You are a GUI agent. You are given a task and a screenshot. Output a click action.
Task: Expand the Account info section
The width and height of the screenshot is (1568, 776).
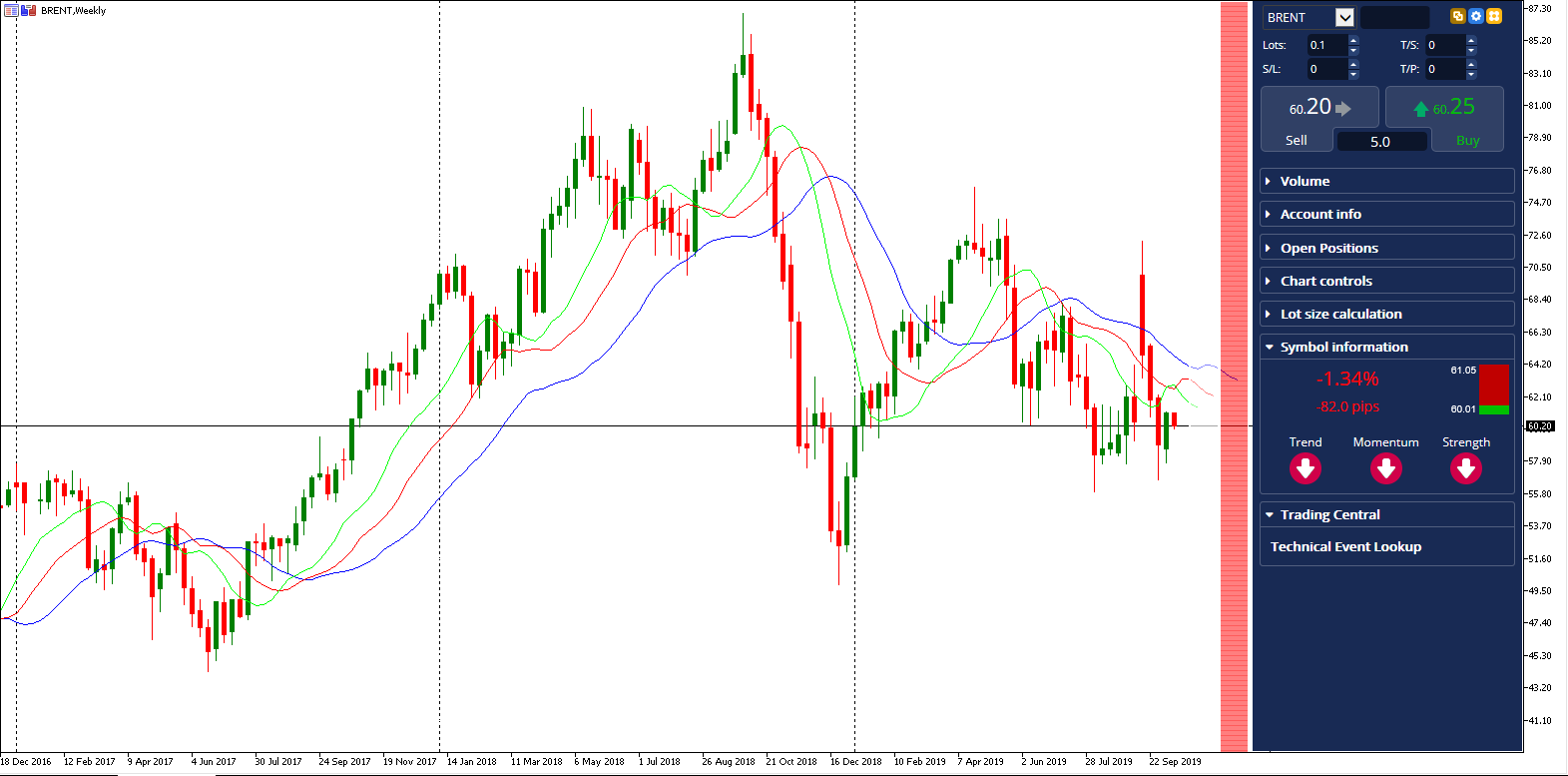[x=1387, y=214]
